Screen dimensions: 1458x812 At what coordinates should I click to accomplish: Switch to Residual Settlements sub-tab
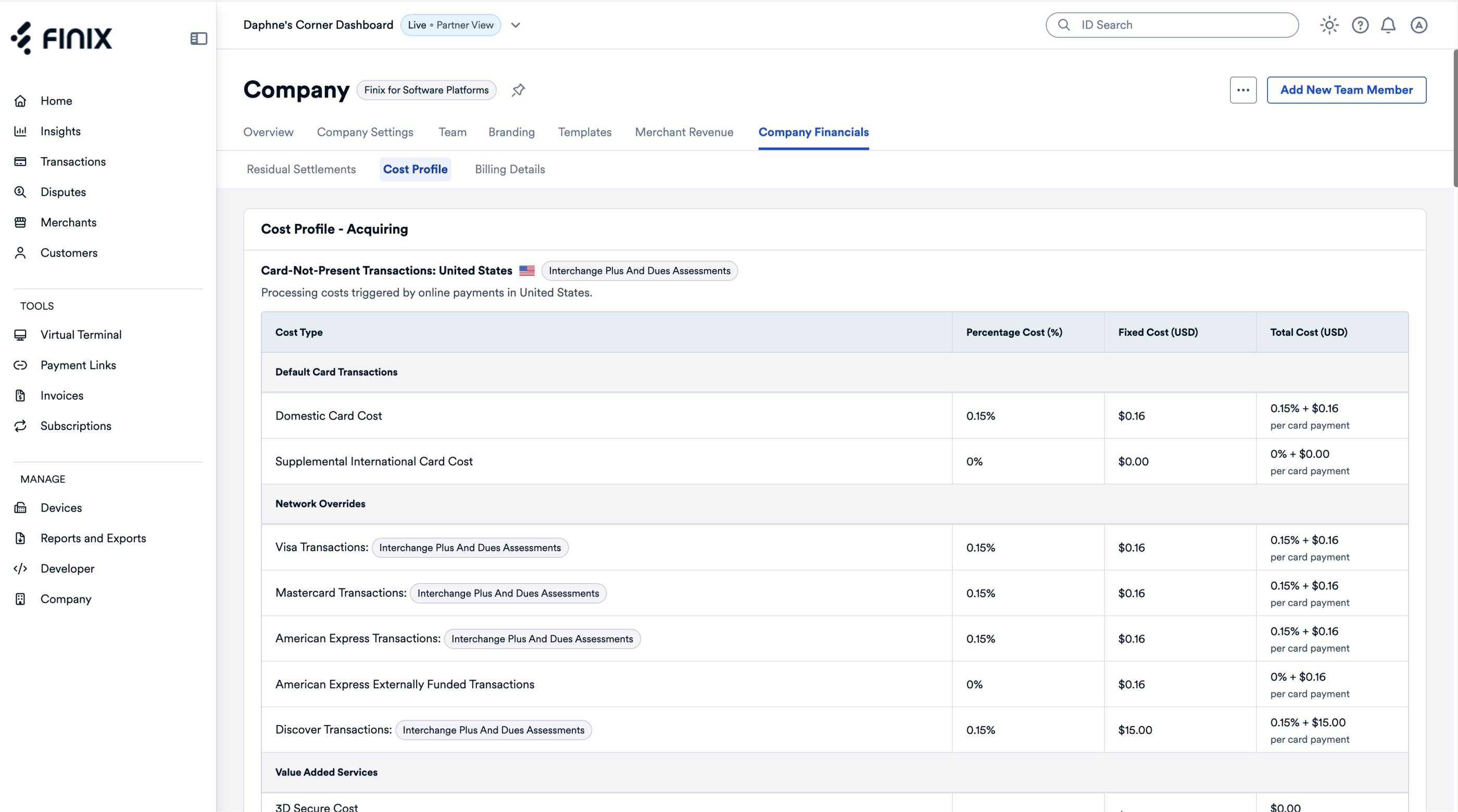pyautogui.click(x=301, y=169)
